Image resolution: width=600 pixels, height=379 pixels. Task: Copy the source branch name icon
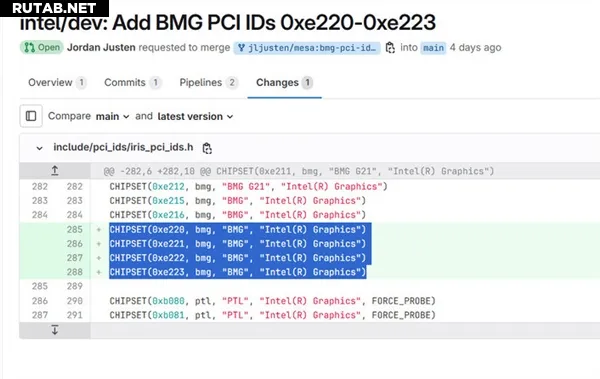390,48
